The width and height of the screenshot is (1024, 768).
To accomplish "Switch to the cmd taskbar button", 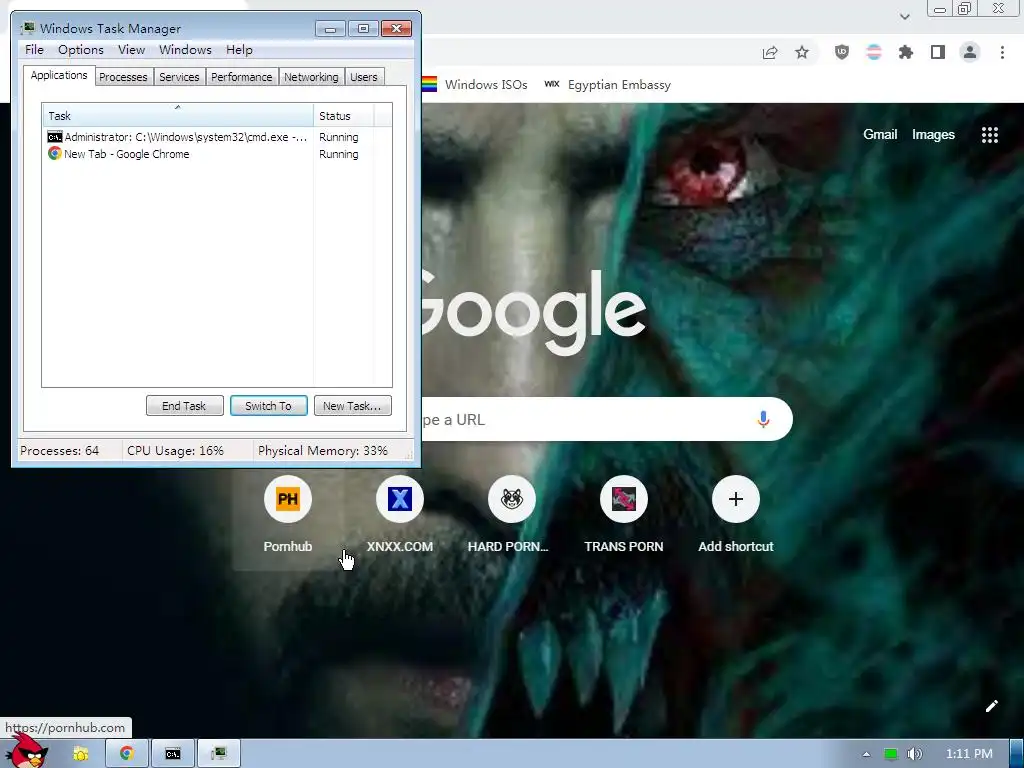I will pos(173,754).
